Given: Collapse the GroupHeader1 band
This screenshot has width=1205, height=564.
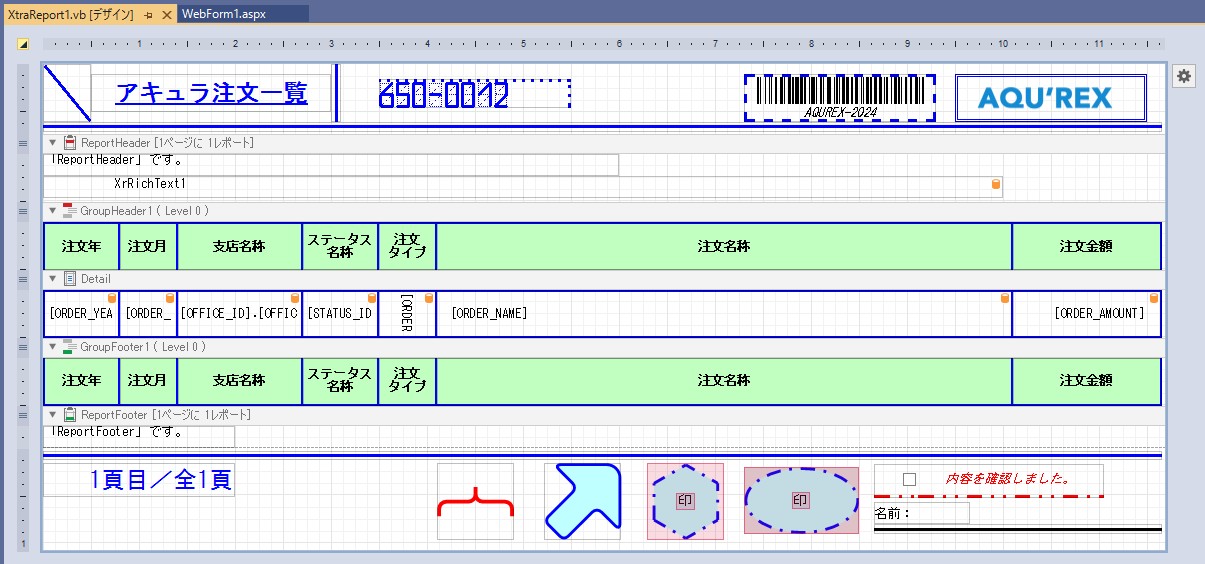Looking at the screenshot, I should tap(53, 211).
